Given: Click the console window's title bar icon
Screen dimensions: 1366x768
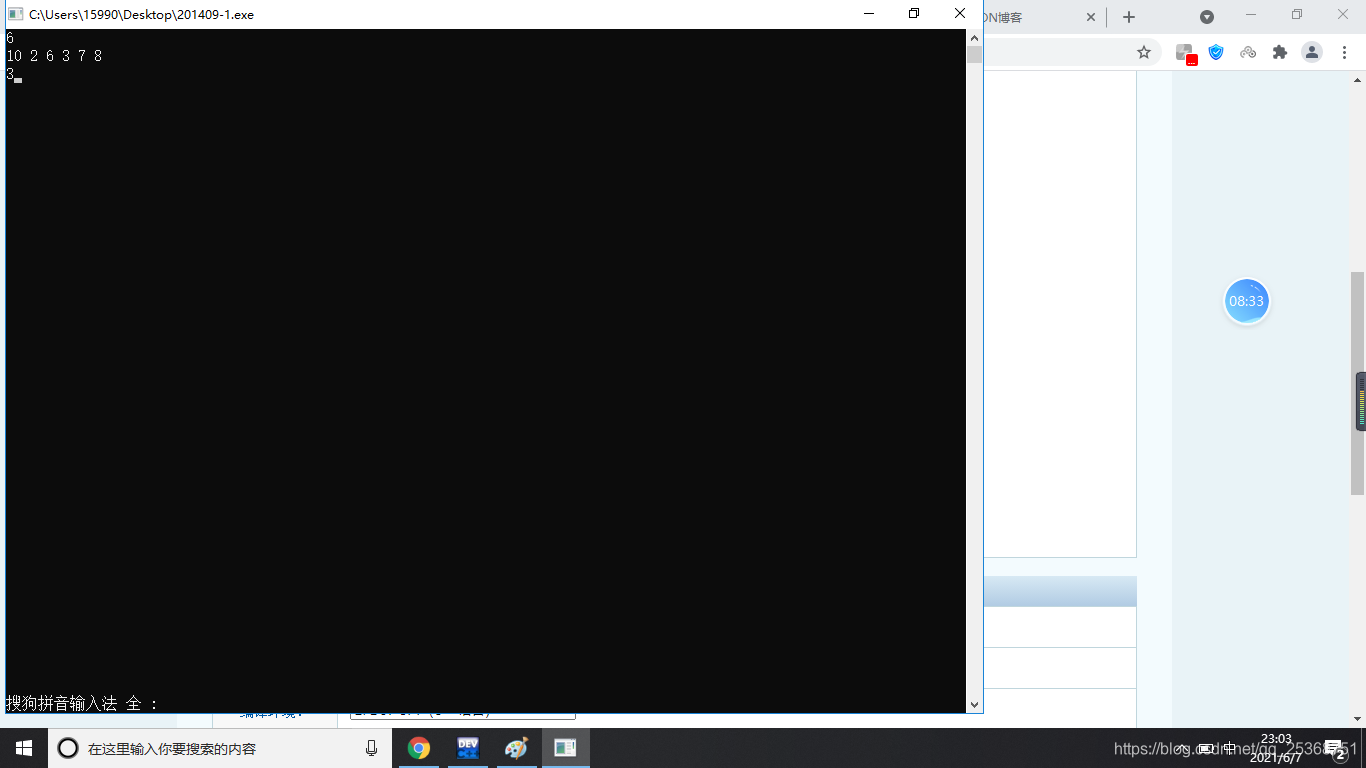Looking at the screenshot, I should point(16,14).
